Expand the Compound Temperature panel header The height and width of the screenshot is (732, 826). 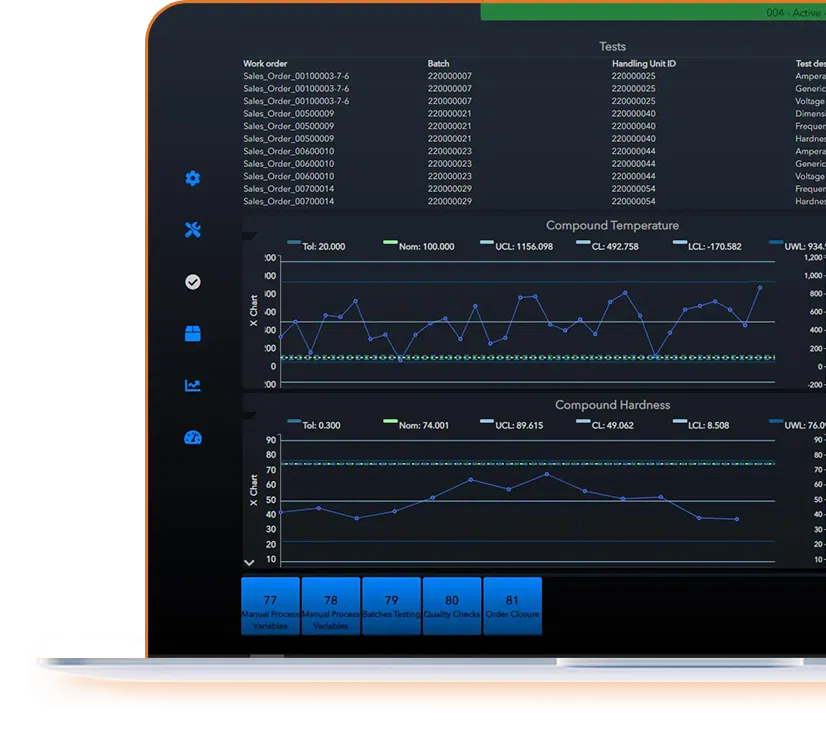tap(612, 225)
